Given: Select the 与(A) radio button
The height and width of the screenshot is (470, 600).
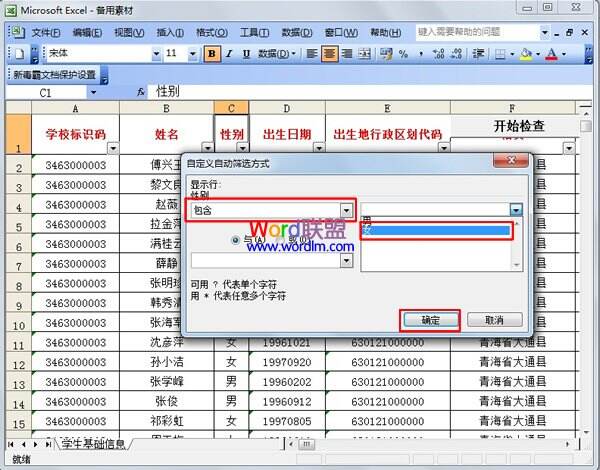Looking at the screenshot, I should (235, 240).
